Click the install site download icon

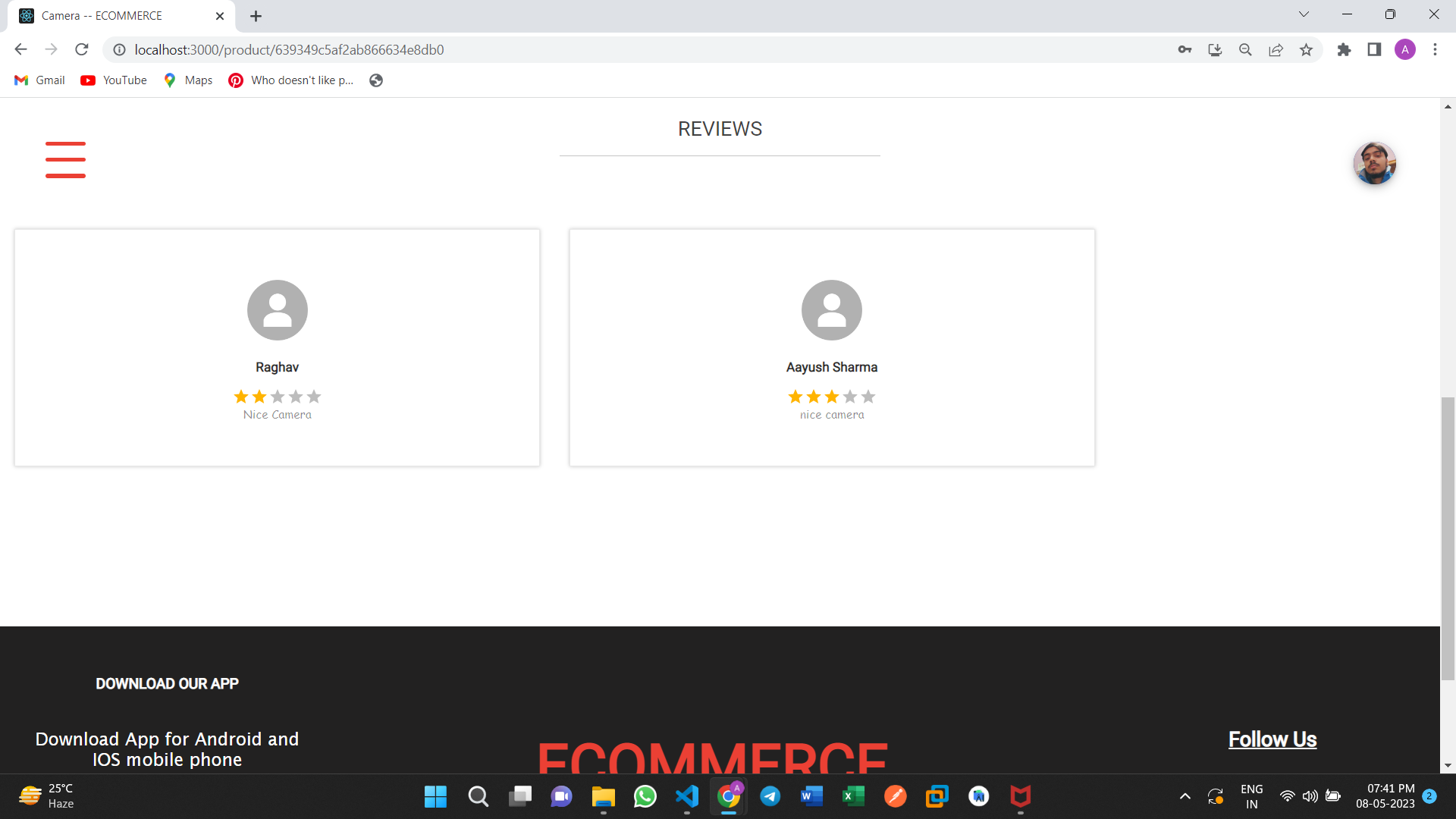[1215, 49]
